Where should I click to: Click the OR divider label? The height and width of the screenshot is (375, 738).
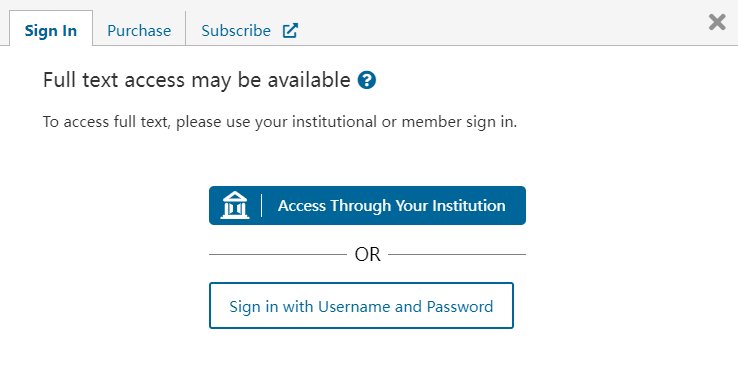[367, 255]
